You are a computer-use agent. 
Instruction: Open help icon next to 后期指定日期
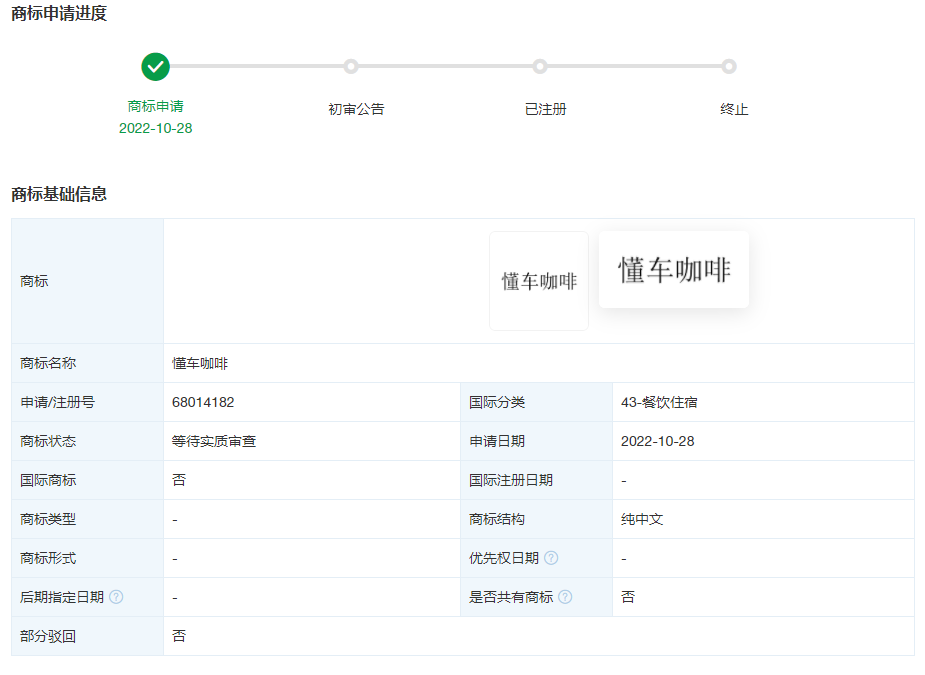coord(116,597)
